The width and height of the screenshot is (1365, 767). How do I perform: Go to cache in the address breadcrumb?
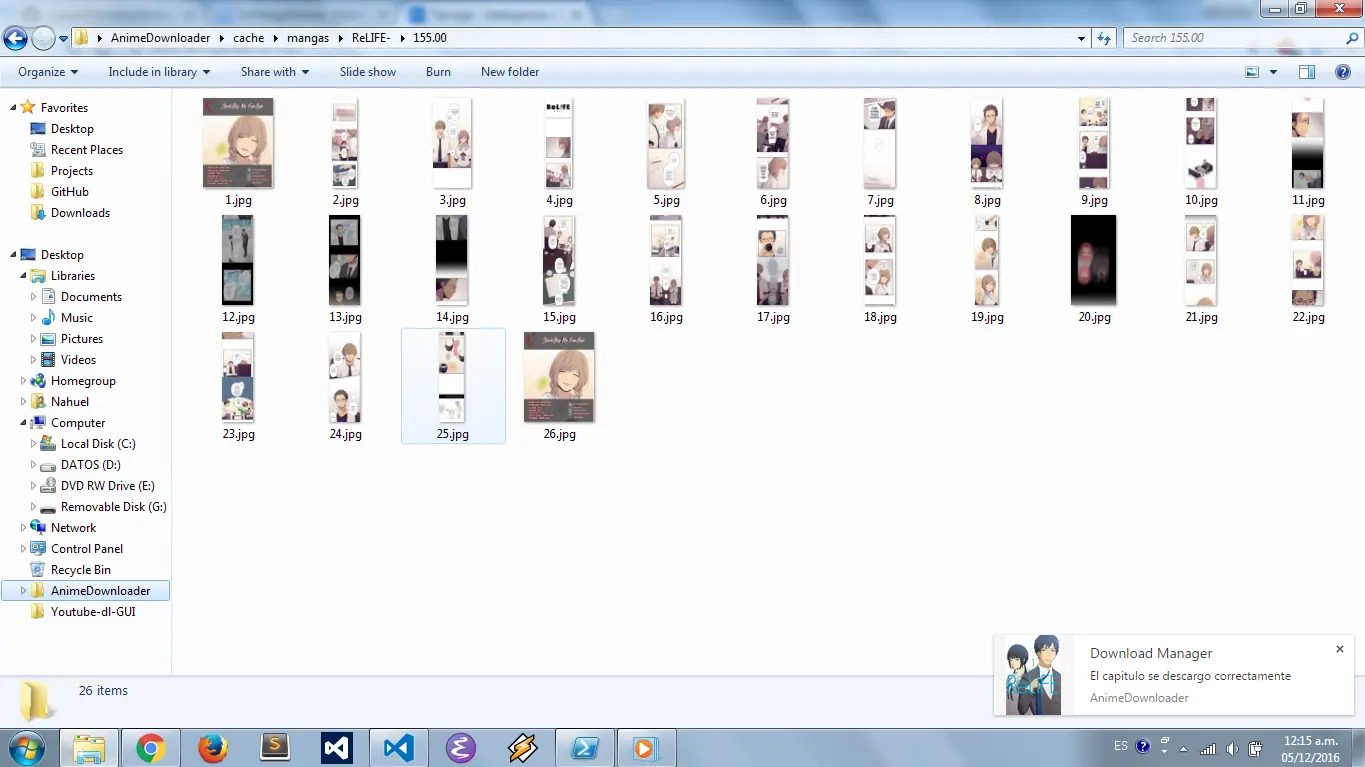248,38
